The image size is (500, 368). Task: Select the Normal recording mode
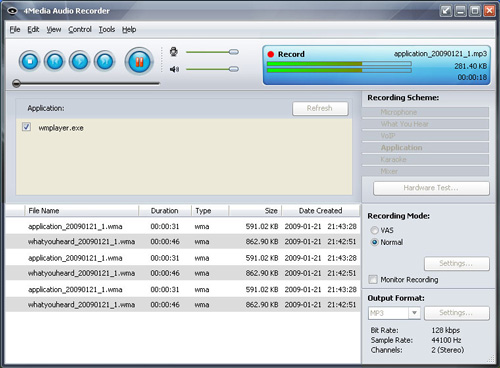375,242
